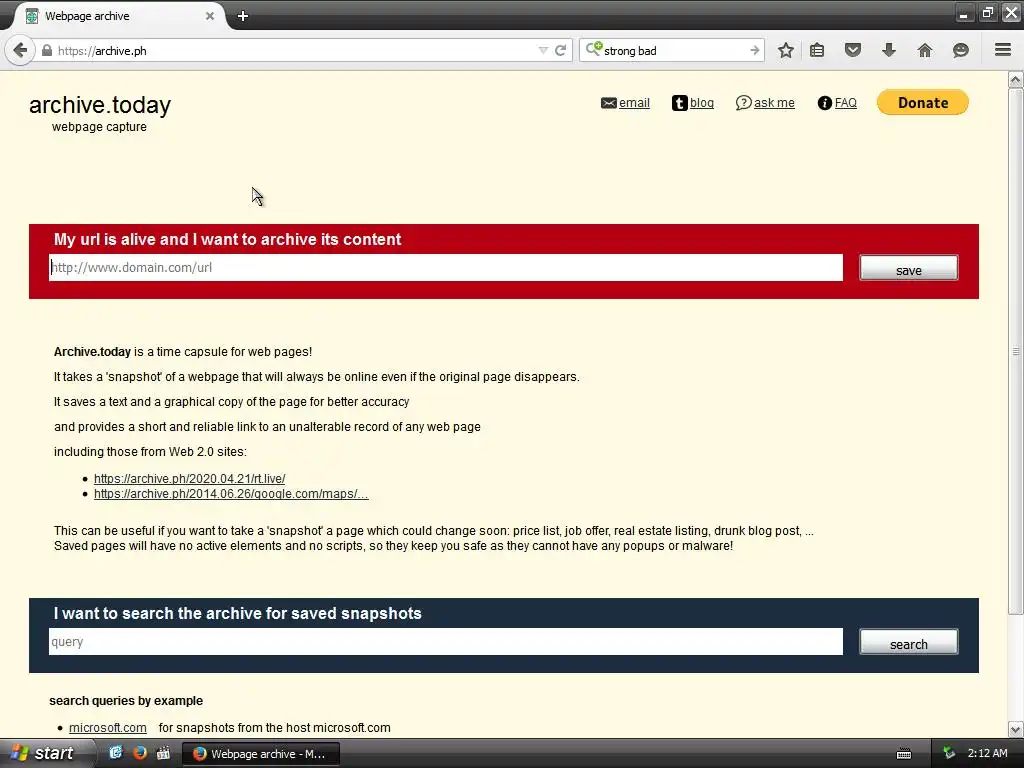Open the archive.ph/2020.04.21/rt.live link
The image size is (1024, 768).
(x=189, y=479)
